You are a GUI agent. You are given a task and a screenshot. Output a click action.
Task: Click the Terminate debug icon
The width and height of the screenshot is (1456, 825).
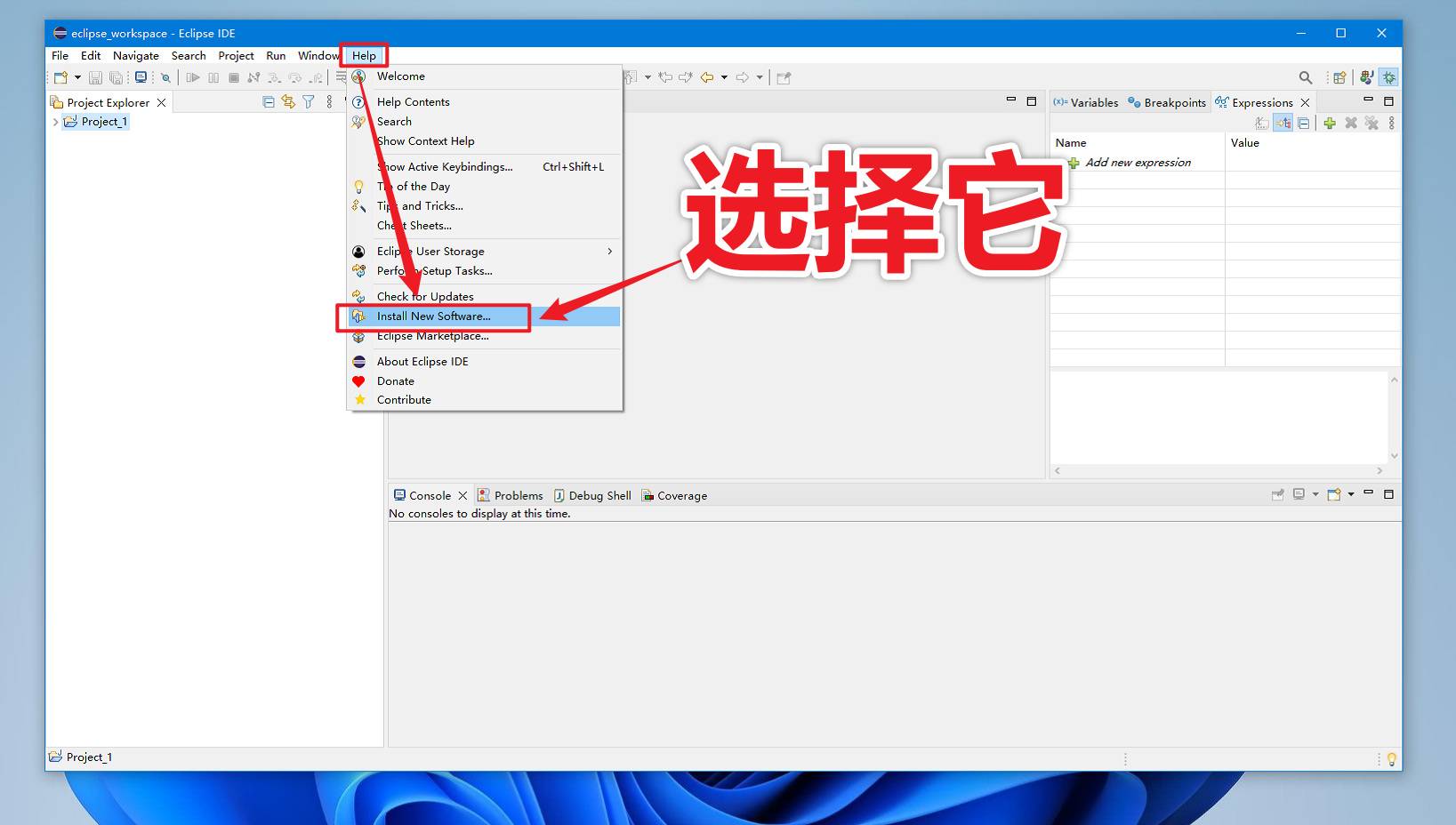pos(234,77)
